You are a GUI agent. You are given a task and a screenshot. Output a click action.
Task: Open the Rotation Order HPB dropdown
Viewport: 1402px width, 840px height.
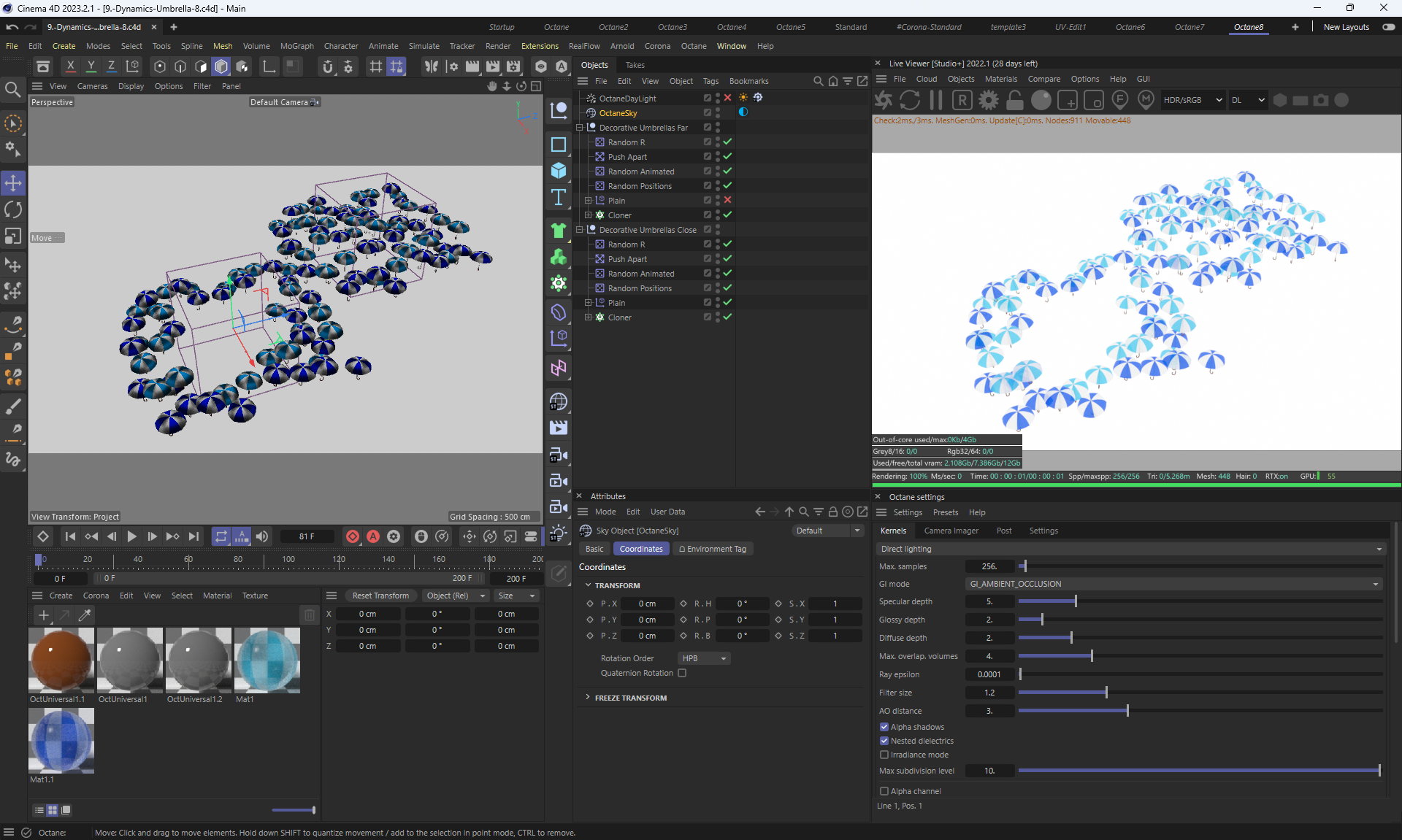pyautogui.click(x=704, y=658)
